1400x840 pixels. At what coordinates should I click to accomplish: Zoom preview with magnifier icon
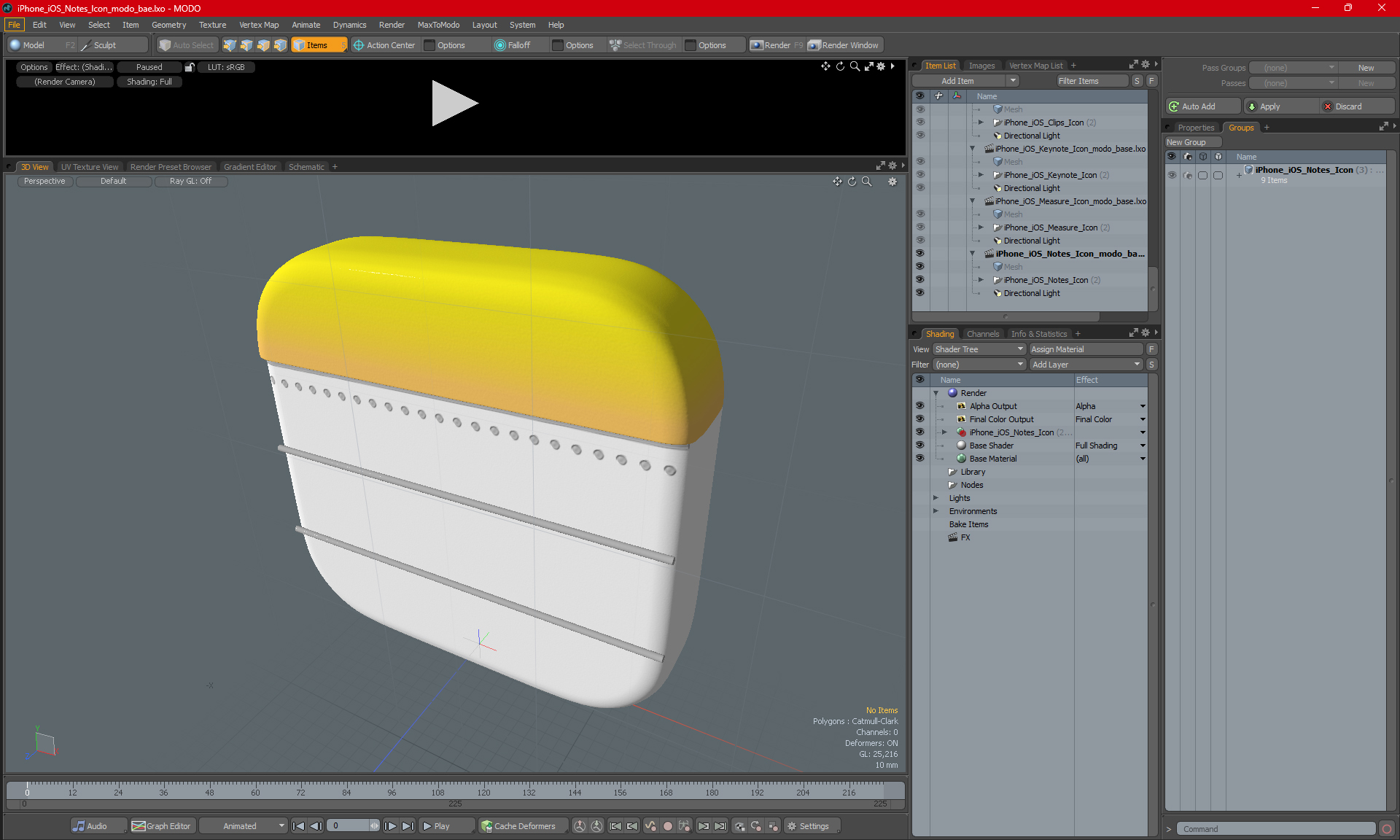point(855,66)
